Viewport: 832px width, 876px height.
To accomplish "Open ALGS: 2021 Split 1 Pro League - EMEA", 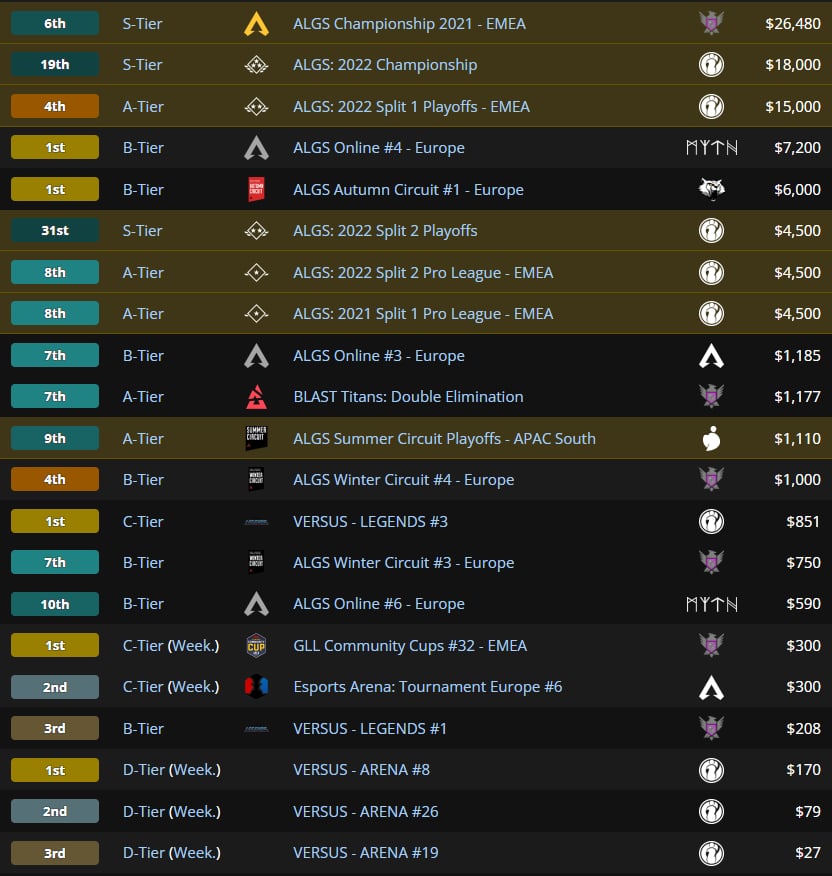I will tap(423, 314).
